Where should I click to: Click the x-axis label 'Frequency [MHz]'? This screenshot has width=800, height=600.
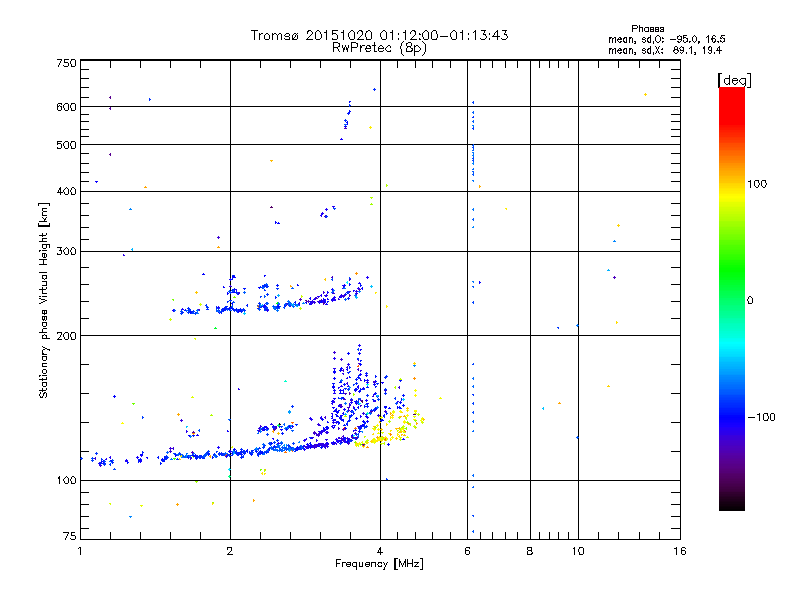(x=379, y=564)
